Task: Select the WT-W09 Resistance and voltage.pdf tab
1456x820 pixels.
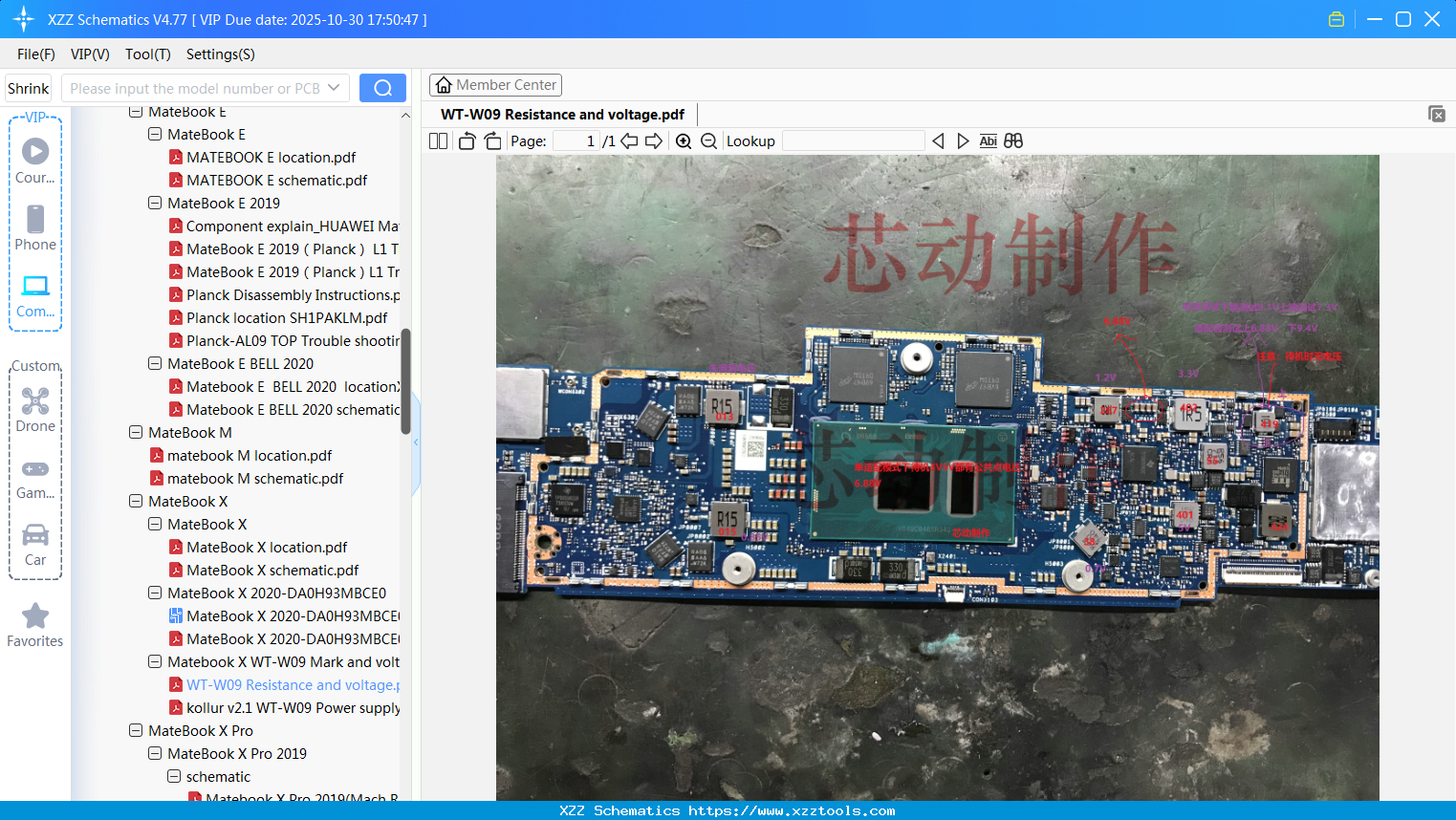Action: (x=562, y=115)
